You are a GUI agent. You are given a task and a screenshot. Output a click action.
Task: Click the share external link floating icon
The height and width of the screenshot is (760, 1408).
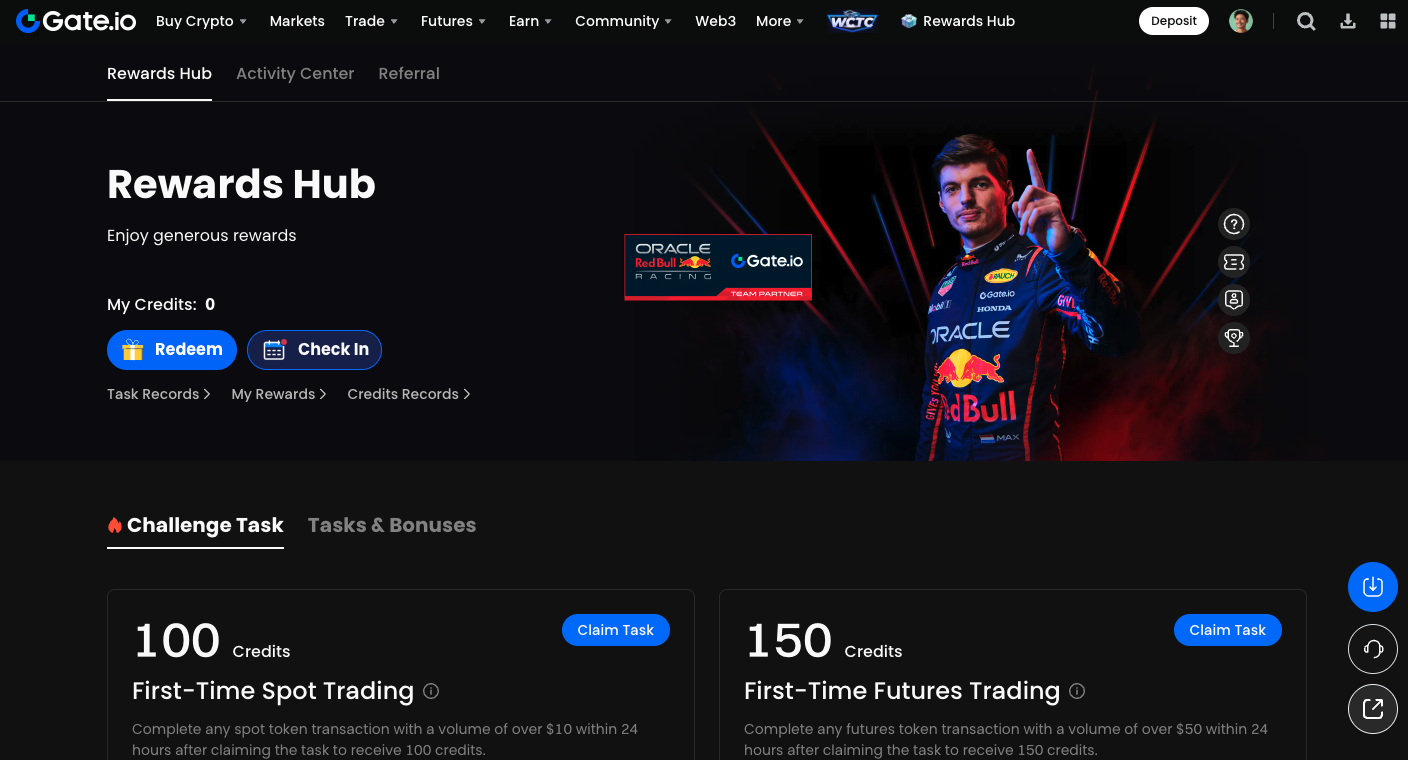click(1373, 709)
